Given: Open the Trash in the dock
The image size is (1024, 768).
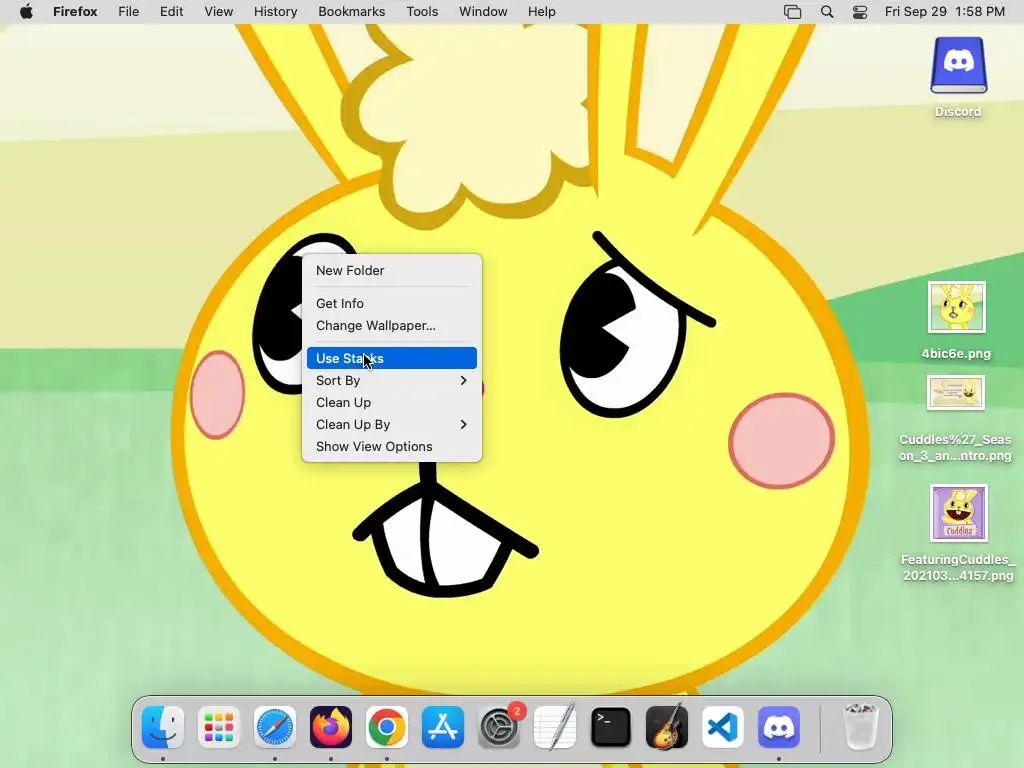Looking at the screenshot, I should pyautogui.click(x=861, y=727).
